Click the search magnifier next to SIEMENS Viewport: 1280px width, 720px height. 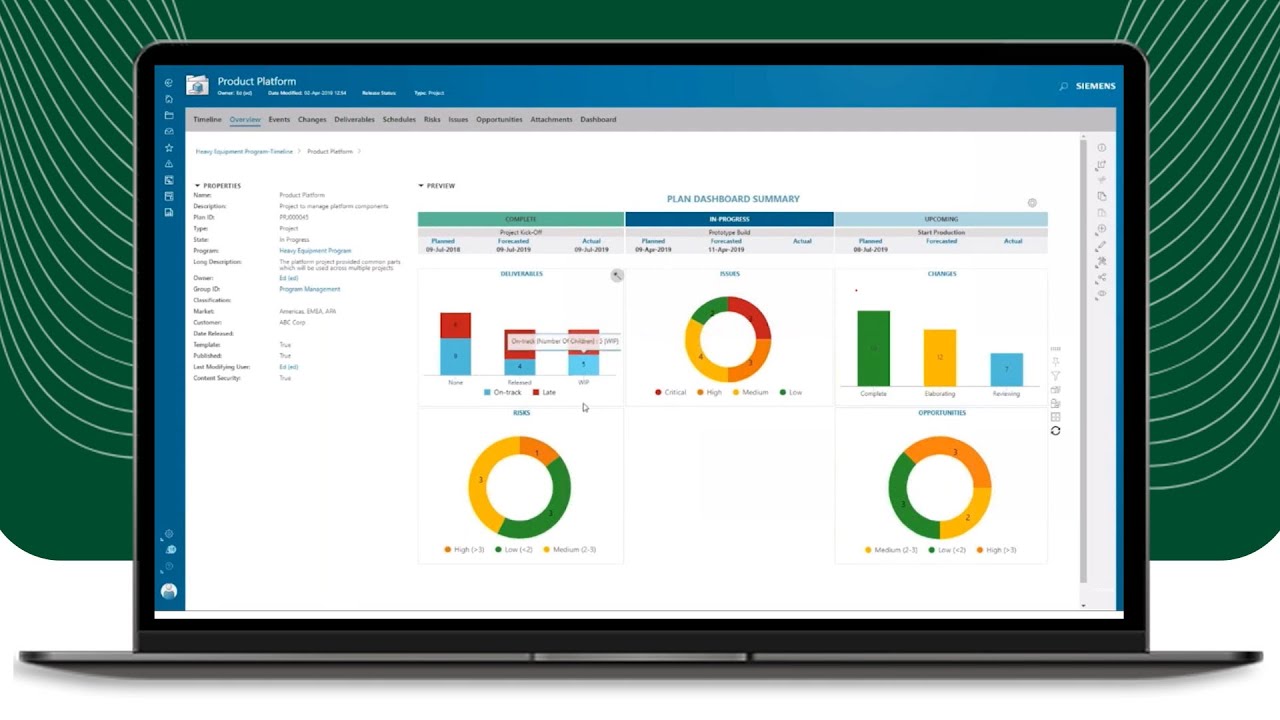(1063, 87)
